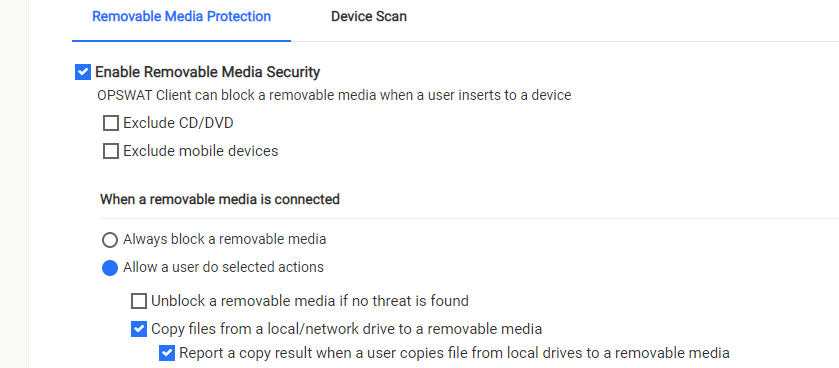Choose the Allow a user do selected actions radio button
This screenshot has height=368, width=839.
coord(110,267)
